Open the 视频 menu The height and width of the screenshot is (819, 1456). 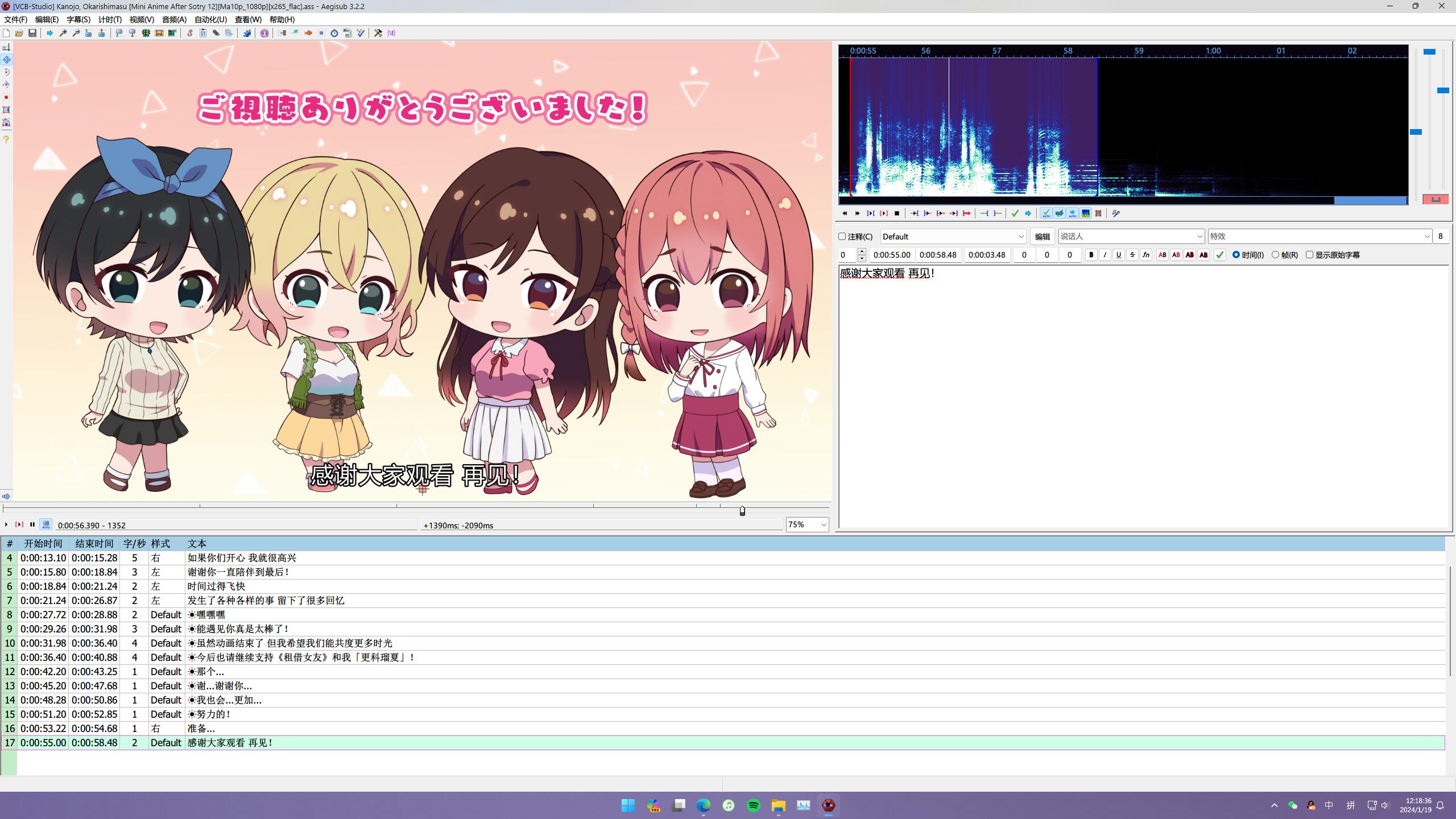click(x=142, y=19)
